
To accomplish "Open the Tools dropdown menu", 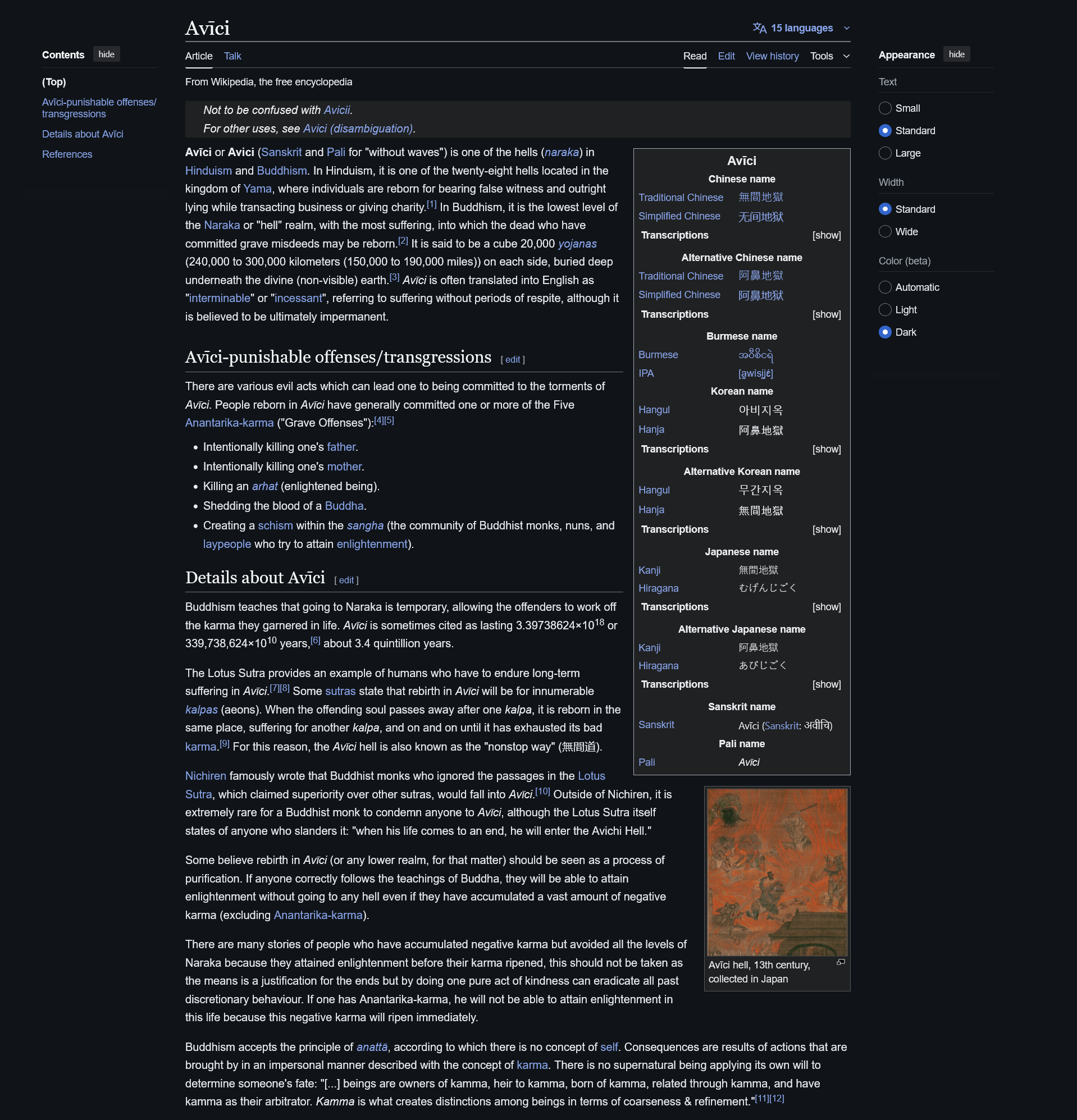I will point(829,56).
